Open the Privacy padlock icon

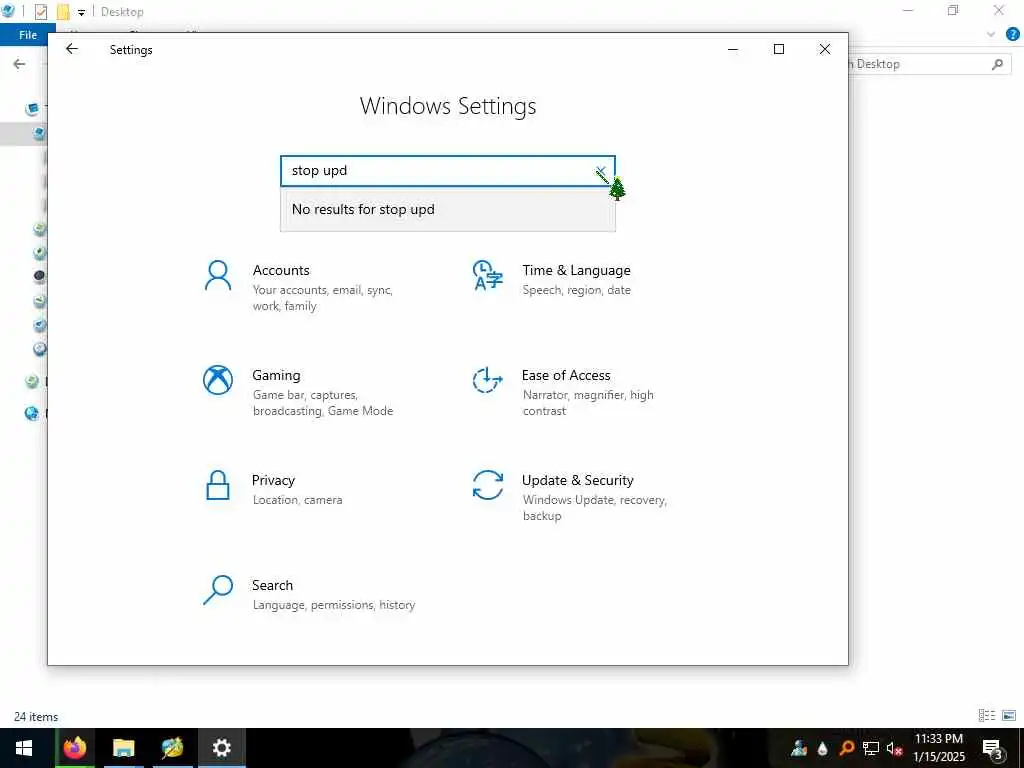pyautogui.click(x=217, y=485)
